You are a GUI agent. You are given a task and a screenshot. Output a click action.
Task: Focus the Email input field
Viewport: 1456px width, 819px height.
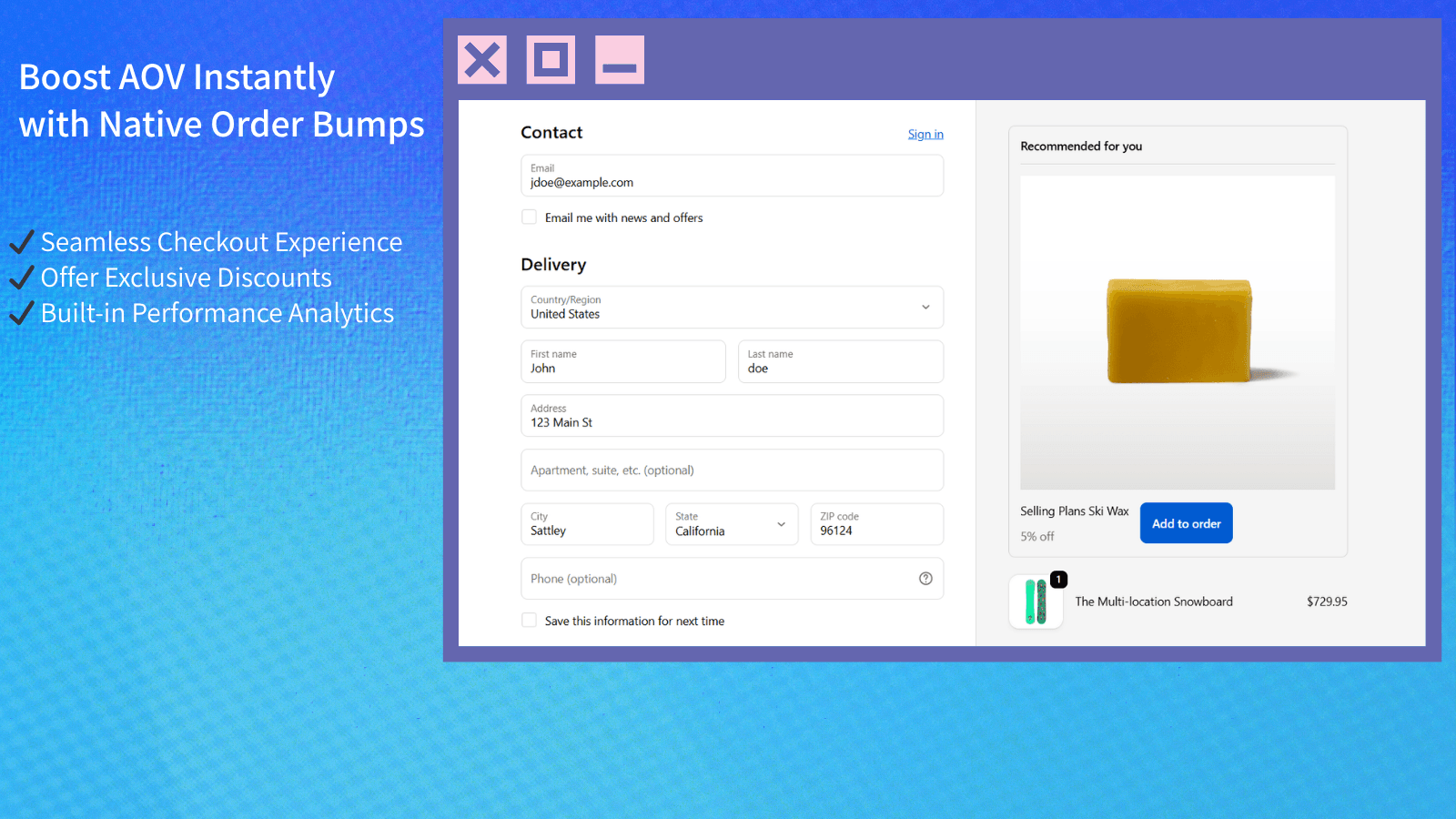[x=733, y=176]
